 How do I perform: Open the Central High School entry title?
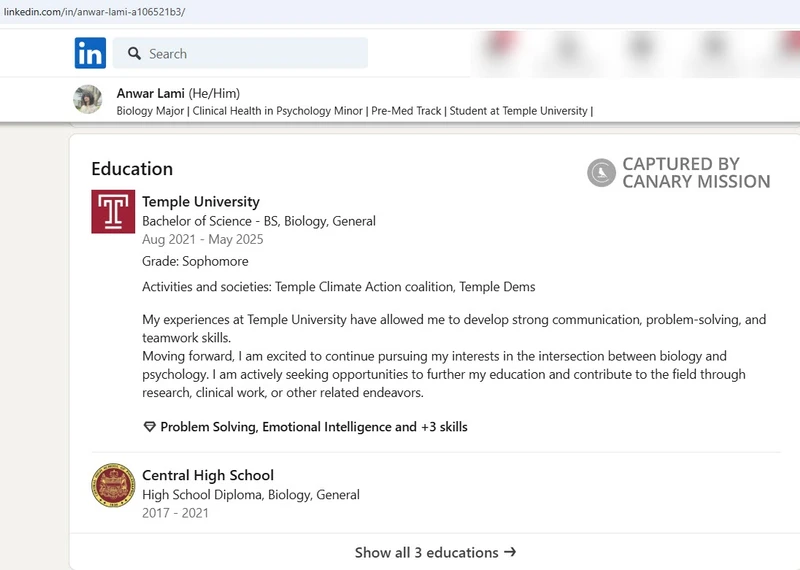coord(208,475)
